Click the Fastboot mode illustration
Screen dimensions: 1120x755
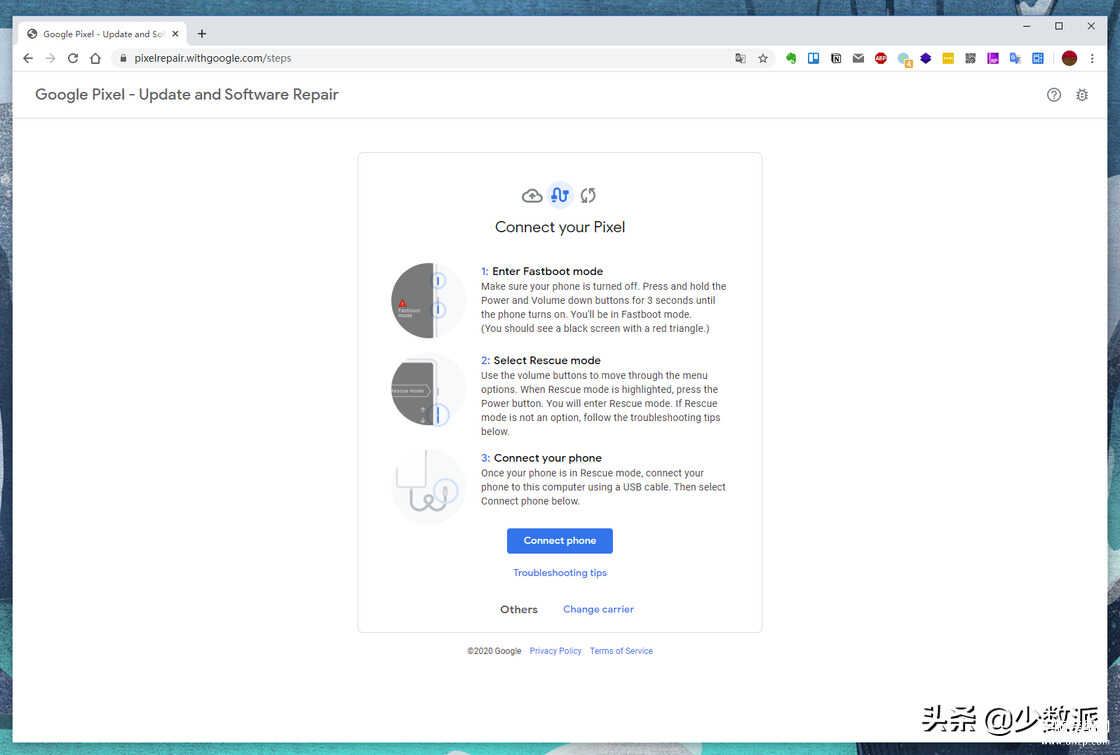428,301
